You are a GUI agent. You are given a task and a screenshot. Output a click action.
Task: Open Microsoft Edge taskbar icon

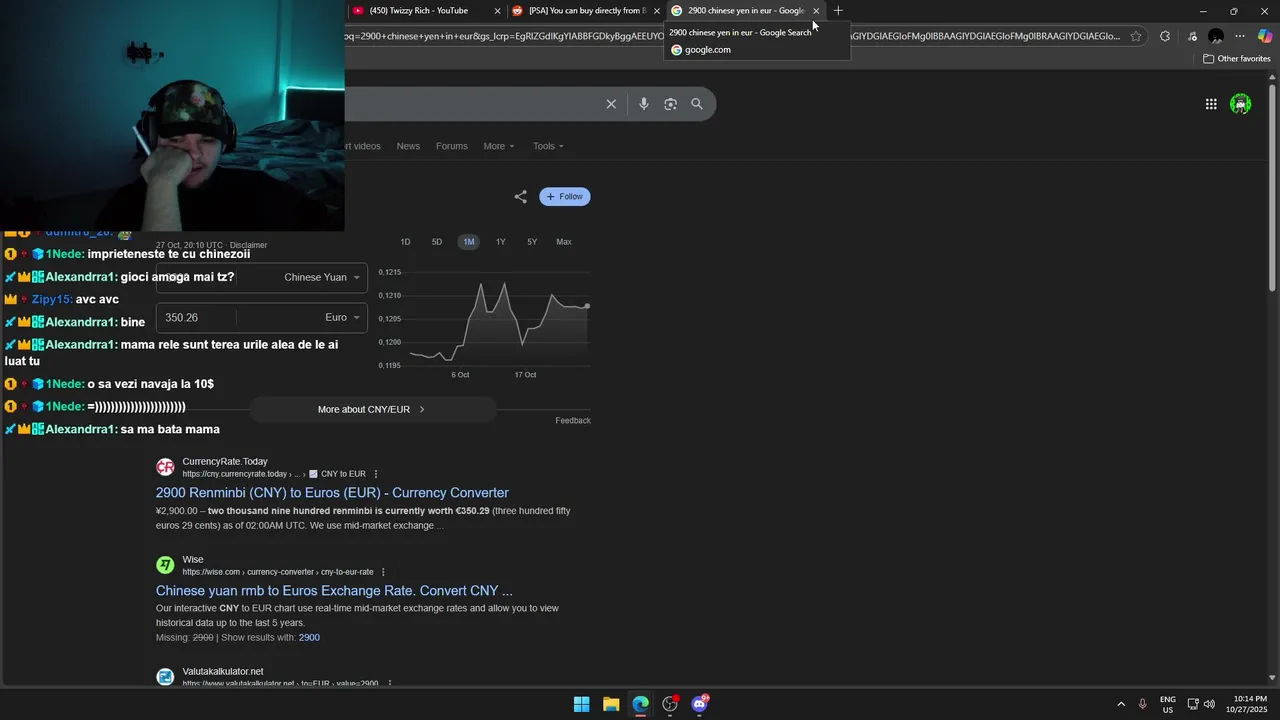(640, 704)
